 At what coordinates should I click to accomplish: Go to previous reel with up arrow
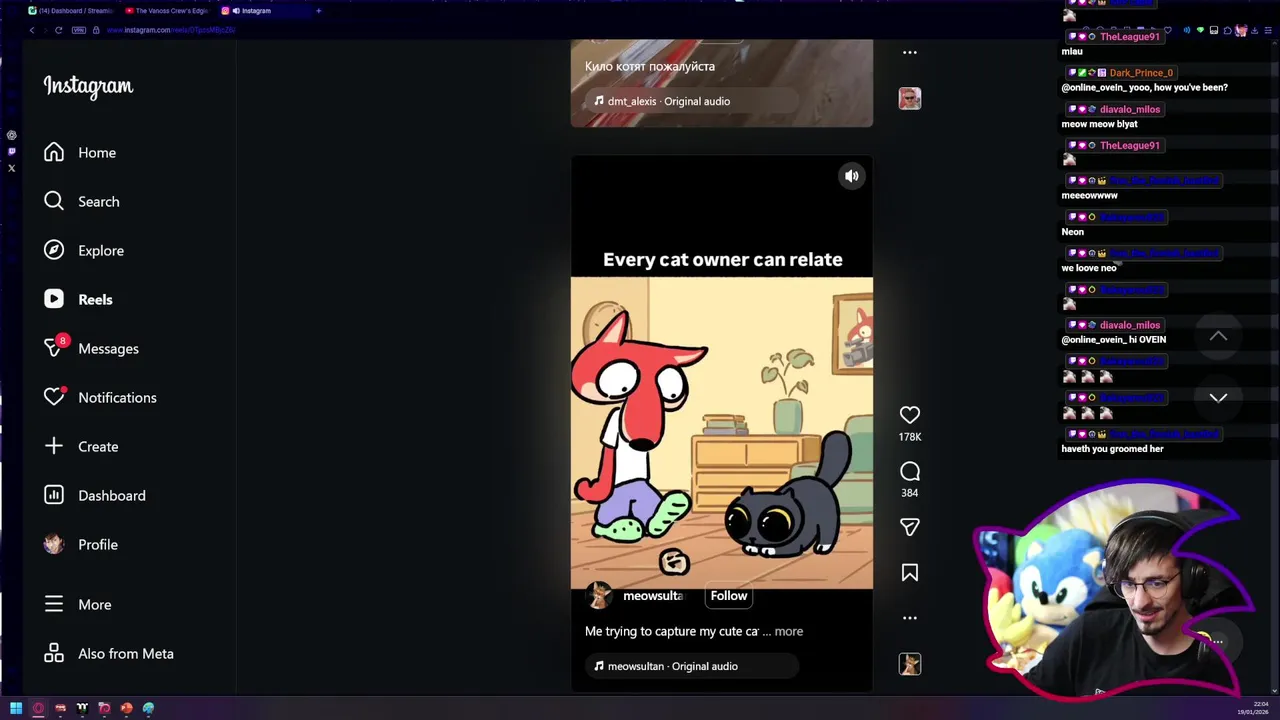[1218, 336]
